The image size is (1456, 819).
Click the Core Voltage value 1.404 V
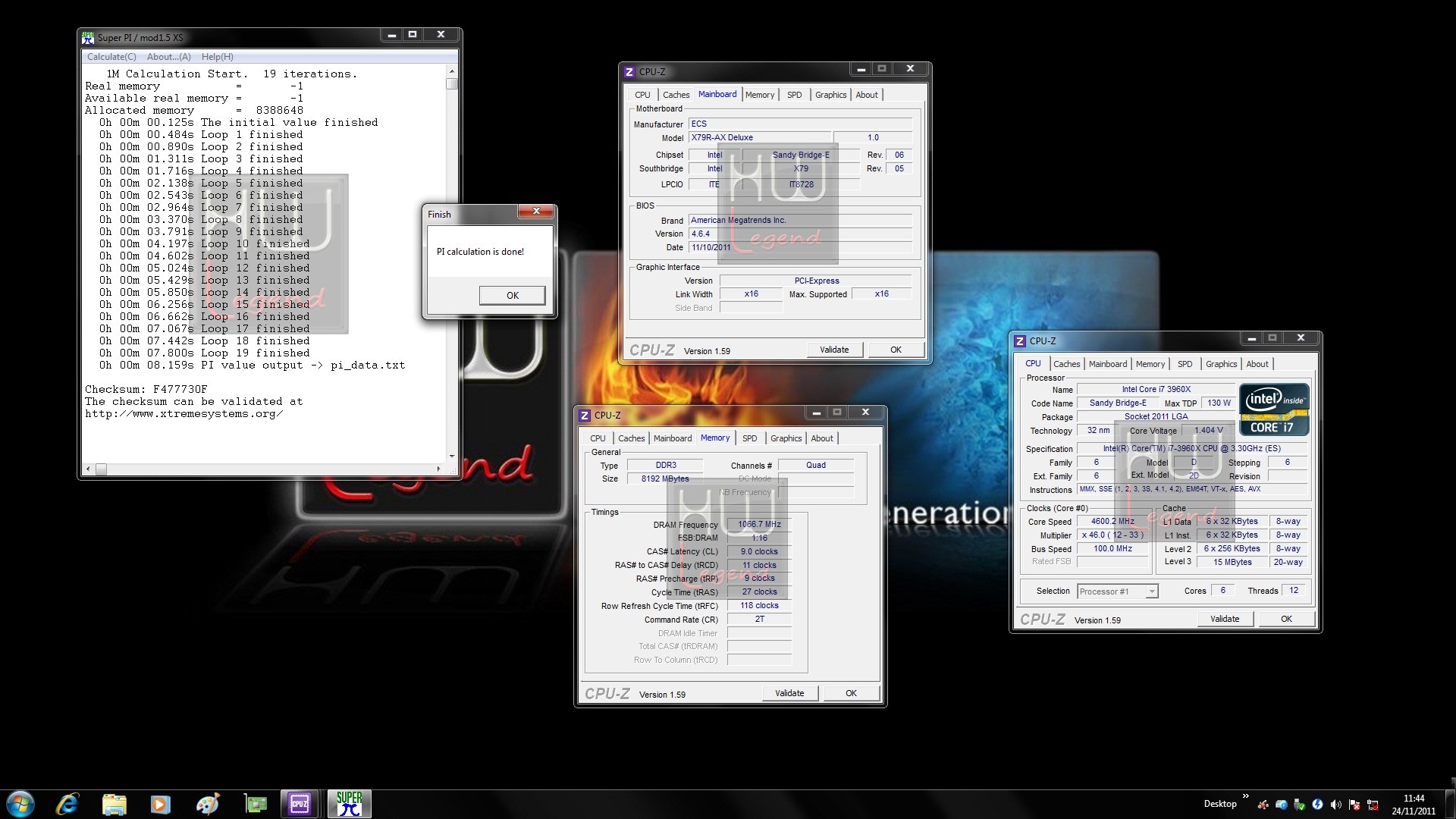[x=1209, y=431]
